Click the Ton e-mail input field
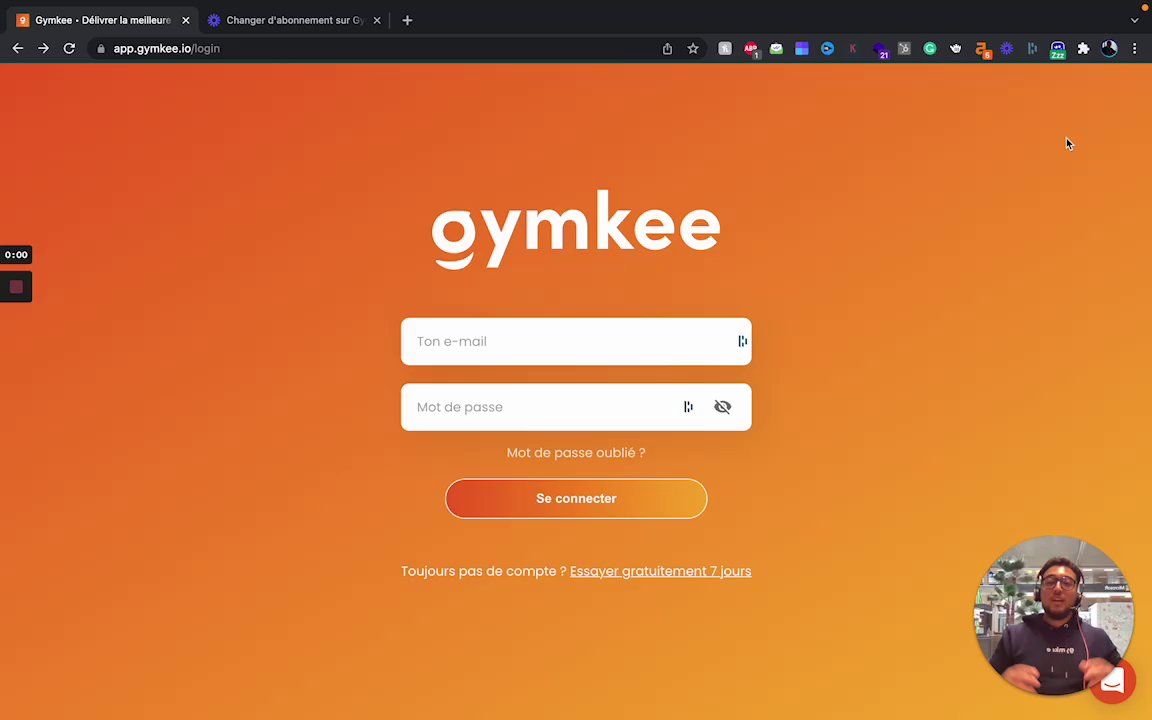 pyautogui.click(x=576, y=341)
